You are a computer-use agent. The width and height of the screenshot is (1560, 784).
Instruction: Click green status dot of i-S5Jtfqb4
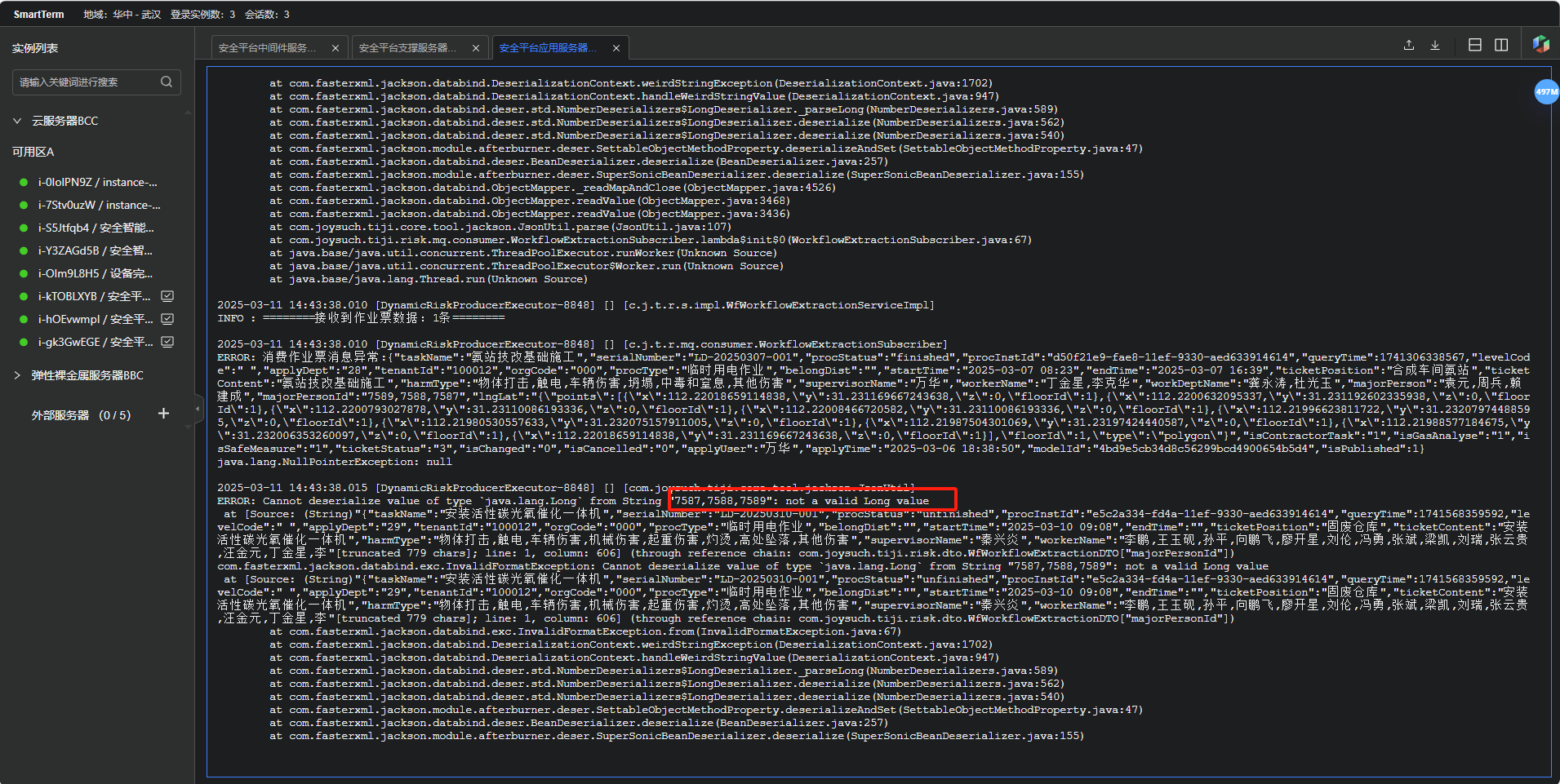(24, 228)
